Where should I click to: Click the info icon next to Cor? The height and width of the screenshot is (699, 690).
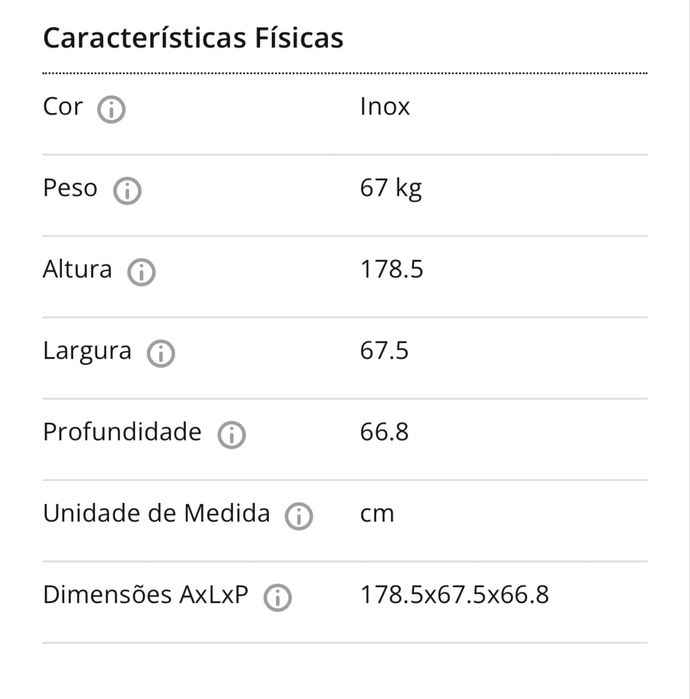pos(111,109)
